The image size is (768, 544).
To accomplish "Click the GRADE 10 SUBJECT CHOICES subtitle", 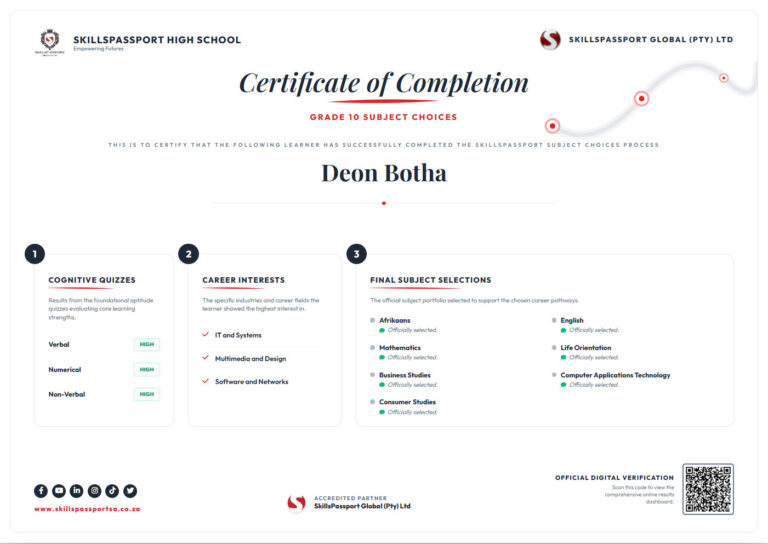I will (384, 117).
